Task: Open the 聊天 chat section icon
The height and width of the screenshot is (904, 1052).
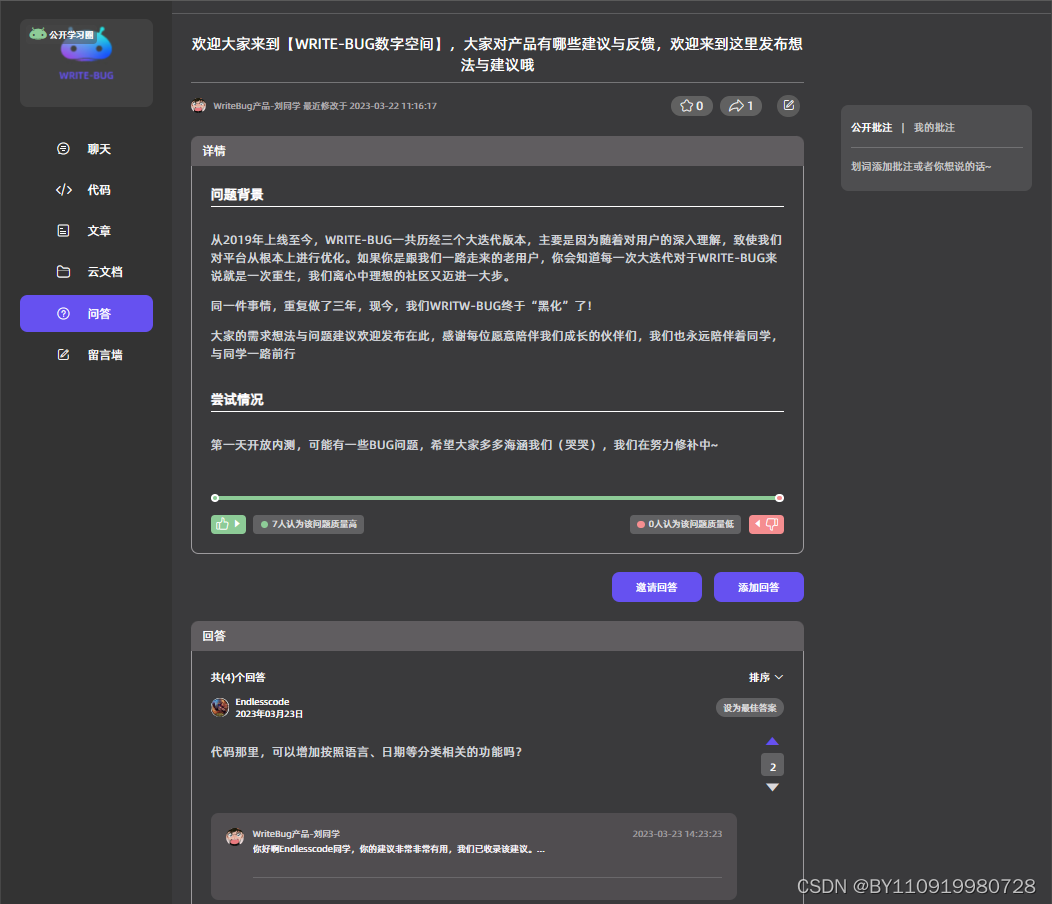Action: point(63,148)
